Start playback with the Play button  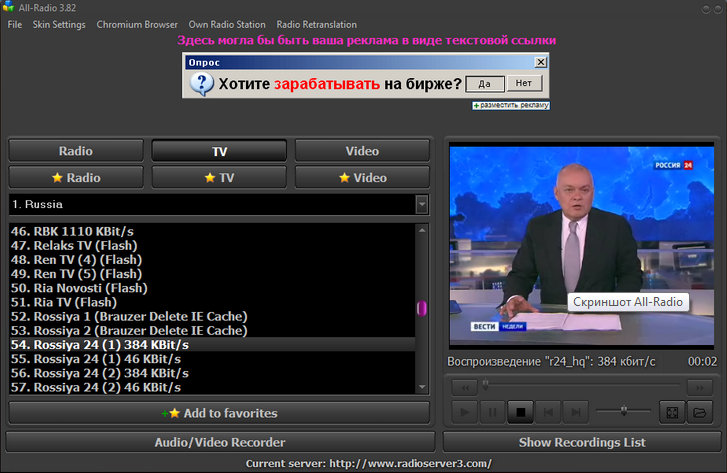click(x=464, y=412)
